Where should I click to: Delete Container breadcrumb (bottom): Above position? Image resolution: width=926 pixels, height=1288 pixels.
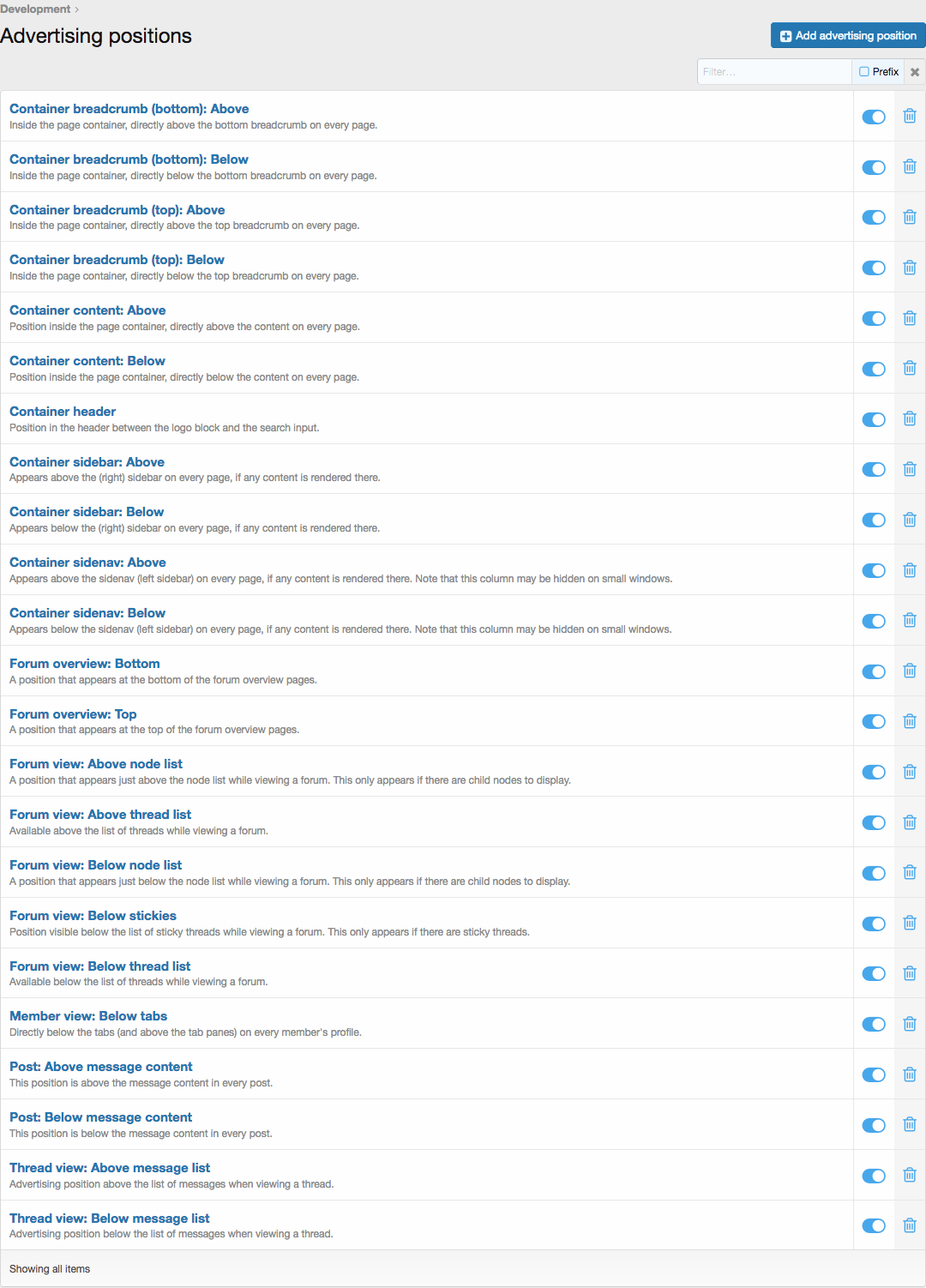[910, 116]
